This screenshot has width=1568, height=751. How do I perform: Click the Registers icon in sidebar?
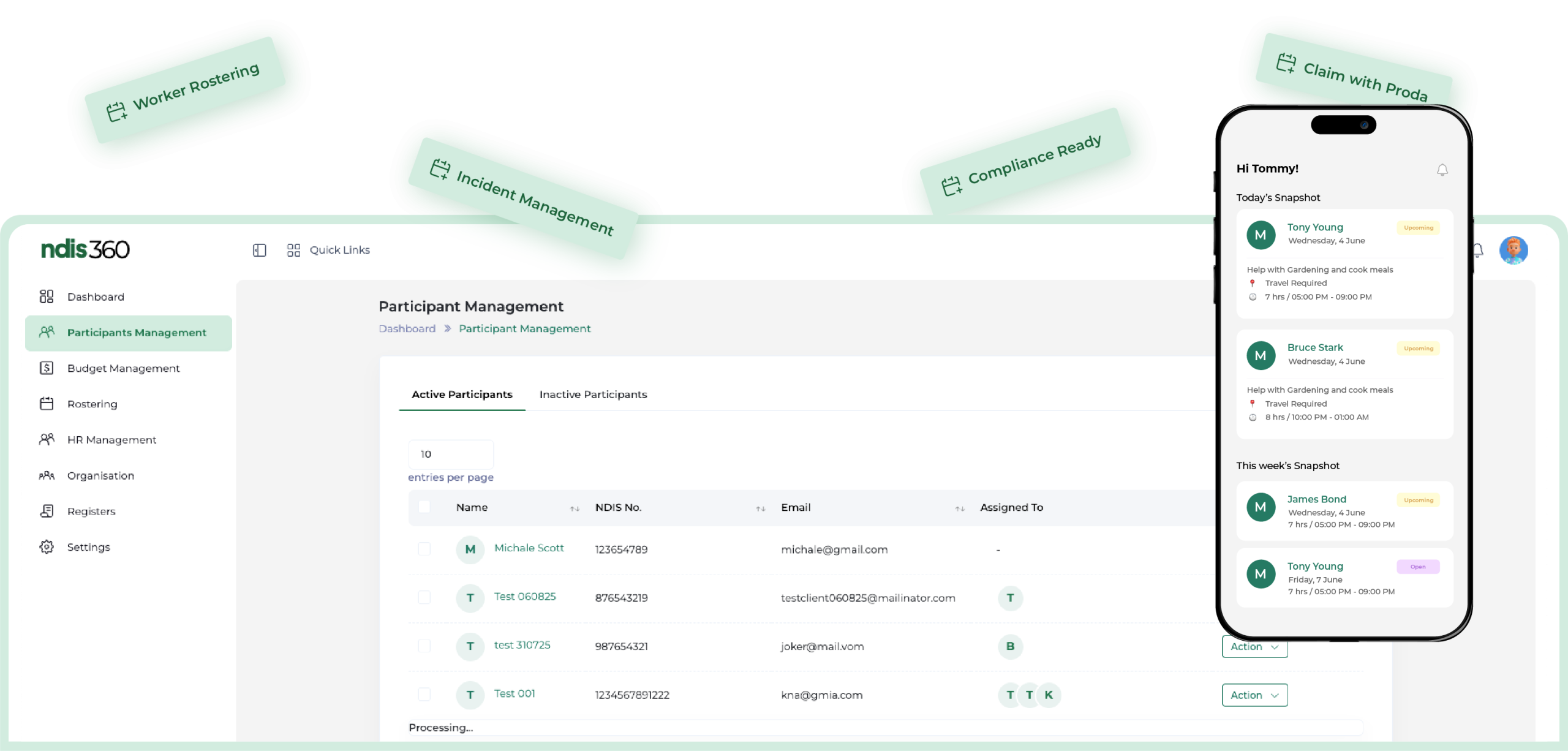pyautogui.click(x=47, y=511)
